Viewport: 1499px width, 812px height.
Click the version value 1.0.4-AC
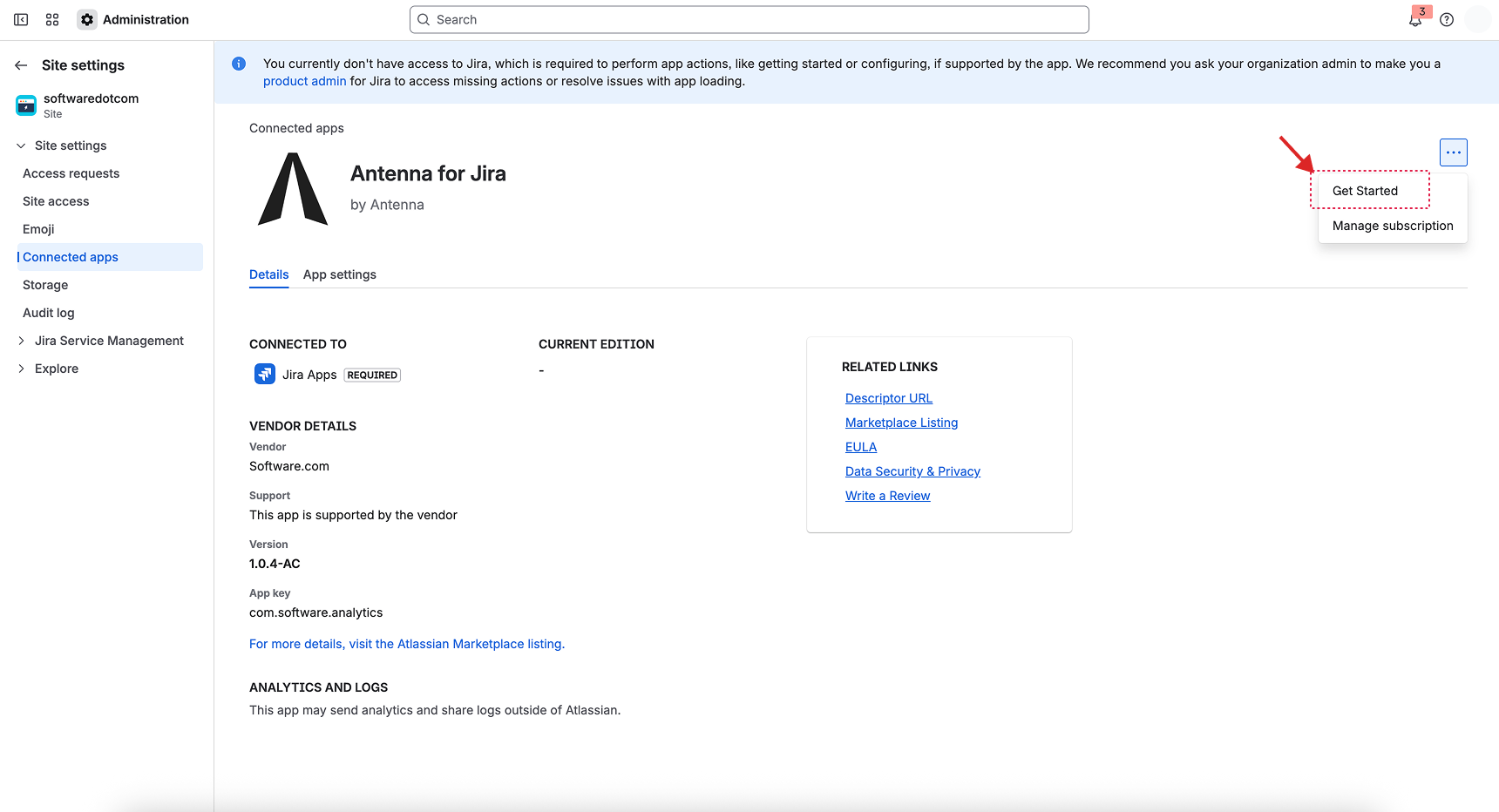pos(275,564)
